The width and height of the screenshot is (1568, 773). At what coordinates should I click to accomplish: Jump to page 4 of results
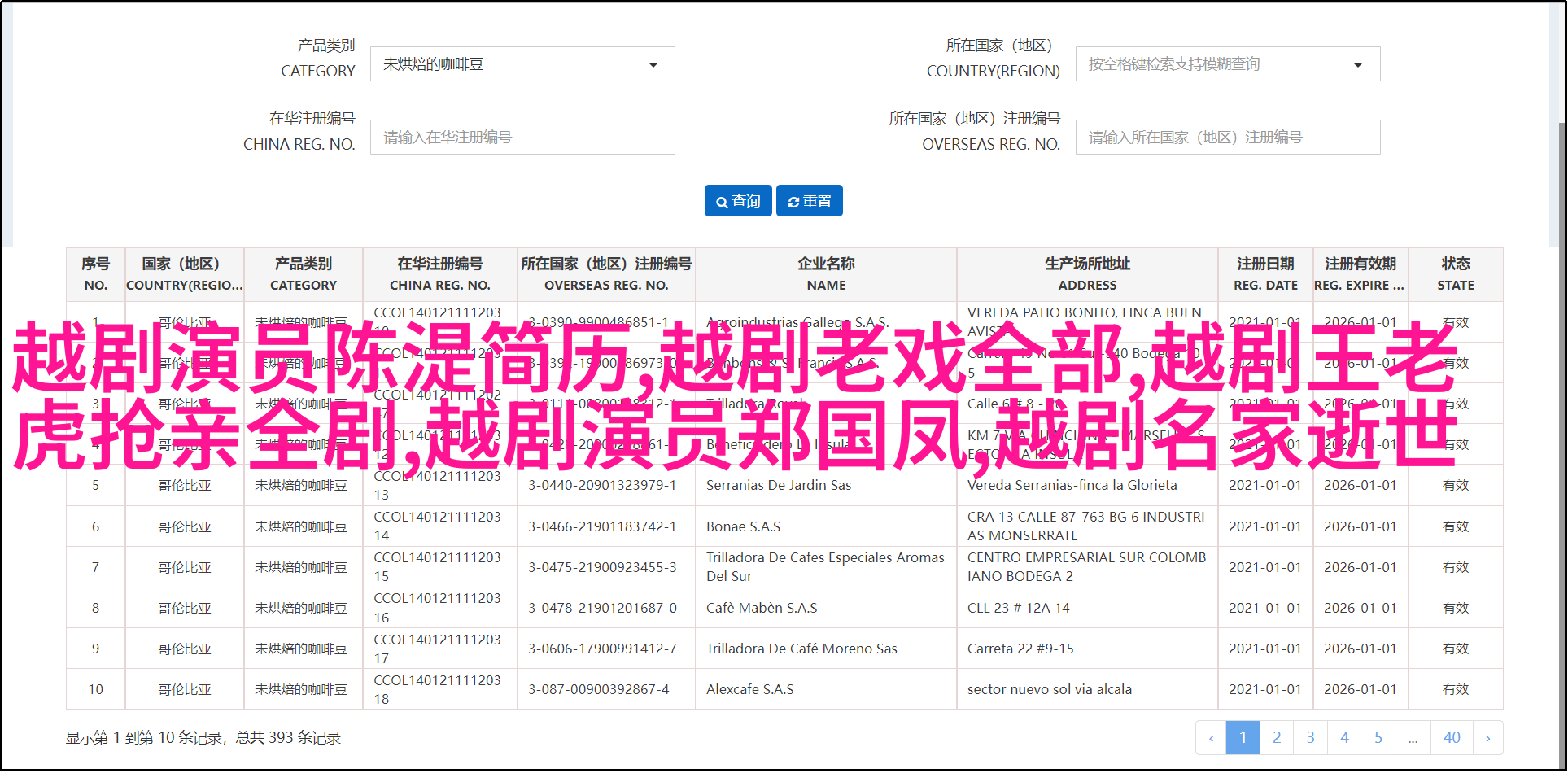[1344, 738]
